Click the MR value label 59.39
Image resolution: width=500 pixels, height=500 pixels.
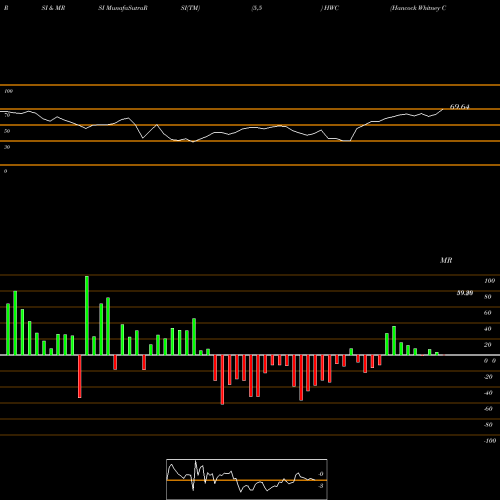pyautogui.click(x=465, y=293)
